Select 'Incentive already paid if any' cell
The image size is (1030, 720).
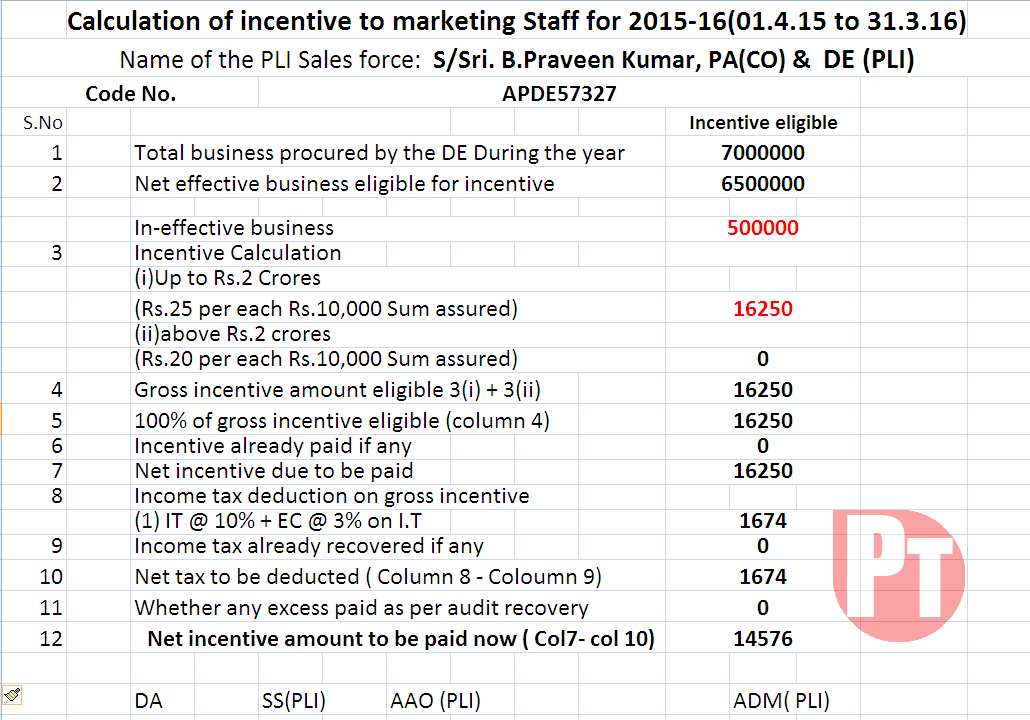pos(273,446)
